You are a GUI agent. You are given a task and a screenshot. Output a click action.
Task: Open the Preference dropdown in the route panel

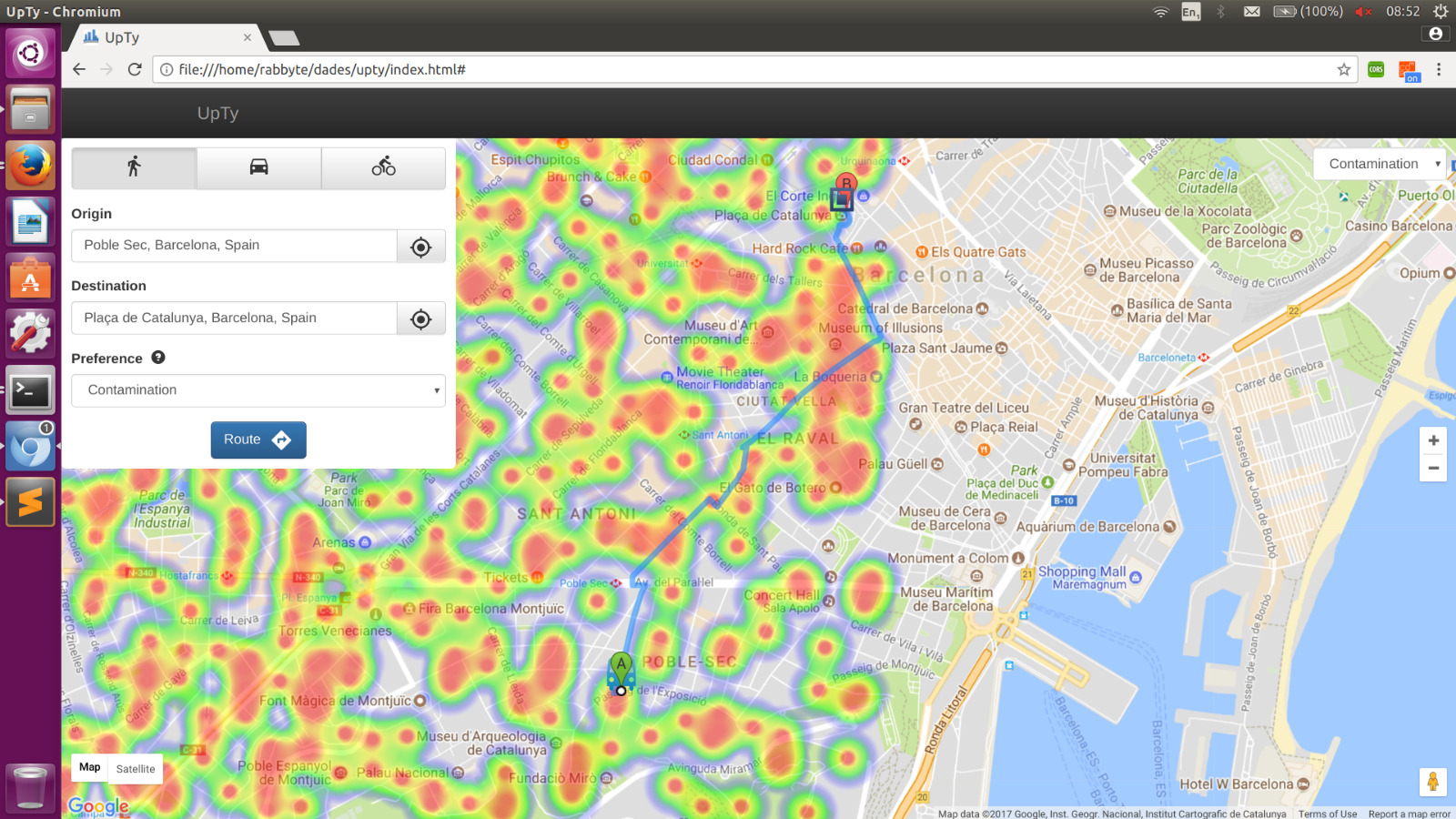click(258, 390)
